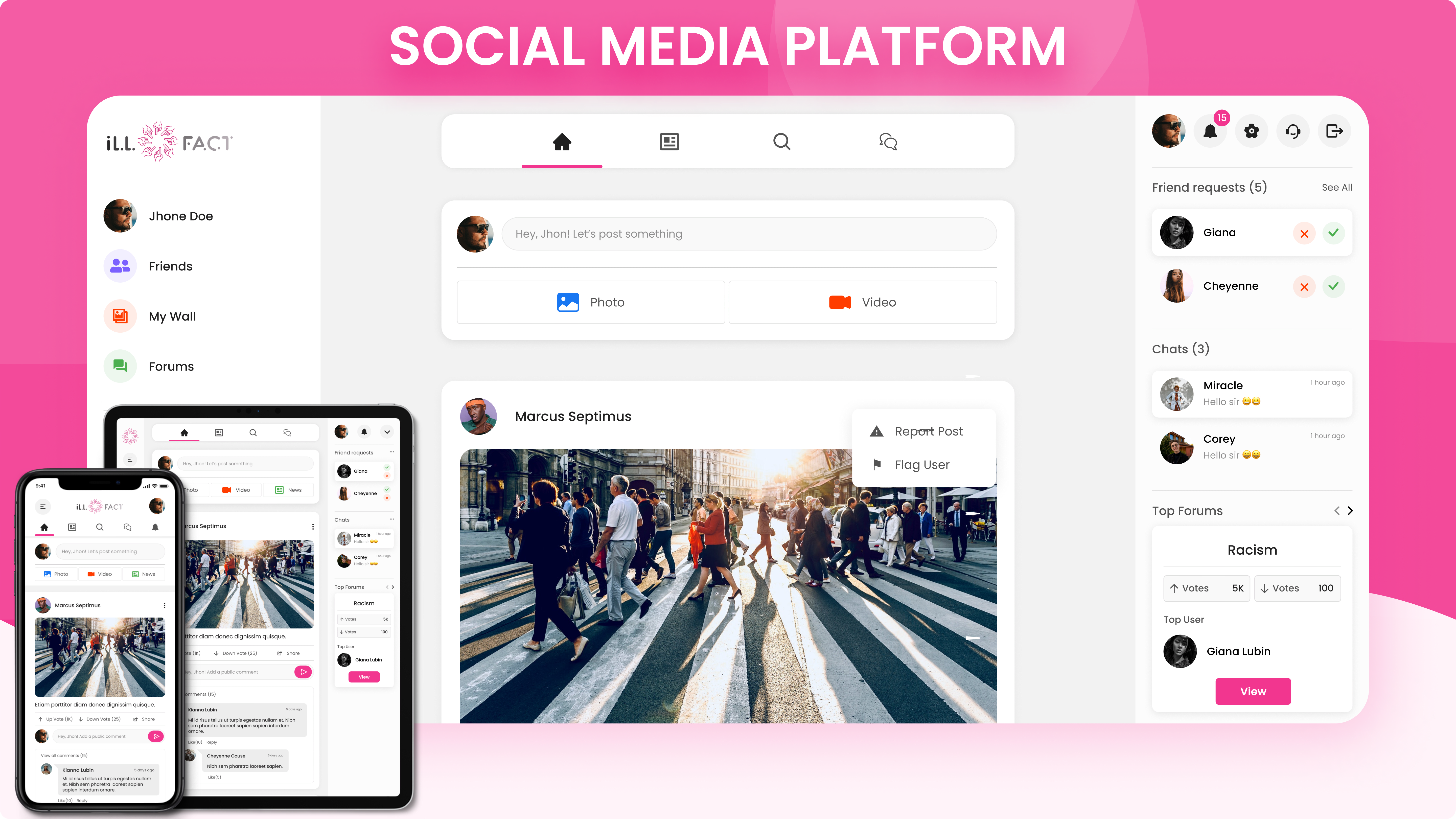Decline Cheyenne's friend request

[x=1304, y=286]
